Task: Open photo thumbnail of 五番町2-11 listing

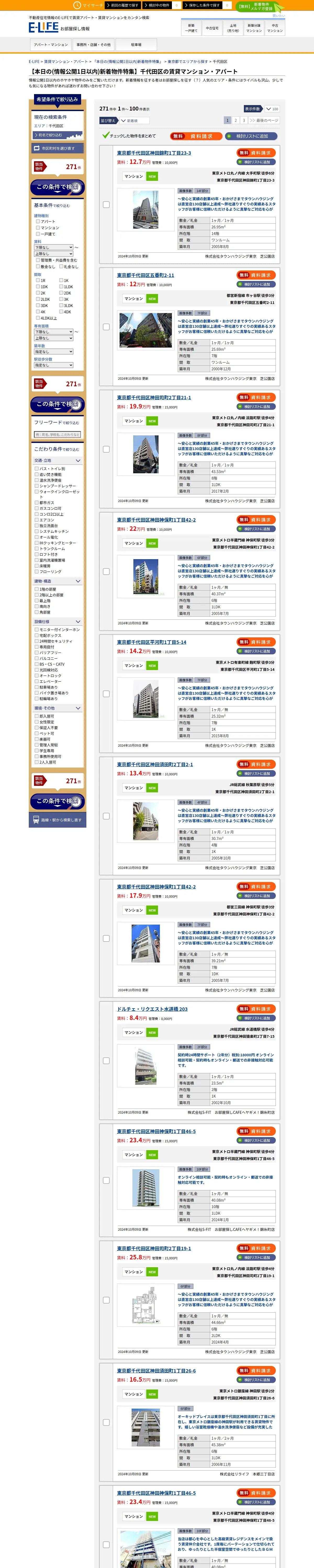Action: pos(146,331)
